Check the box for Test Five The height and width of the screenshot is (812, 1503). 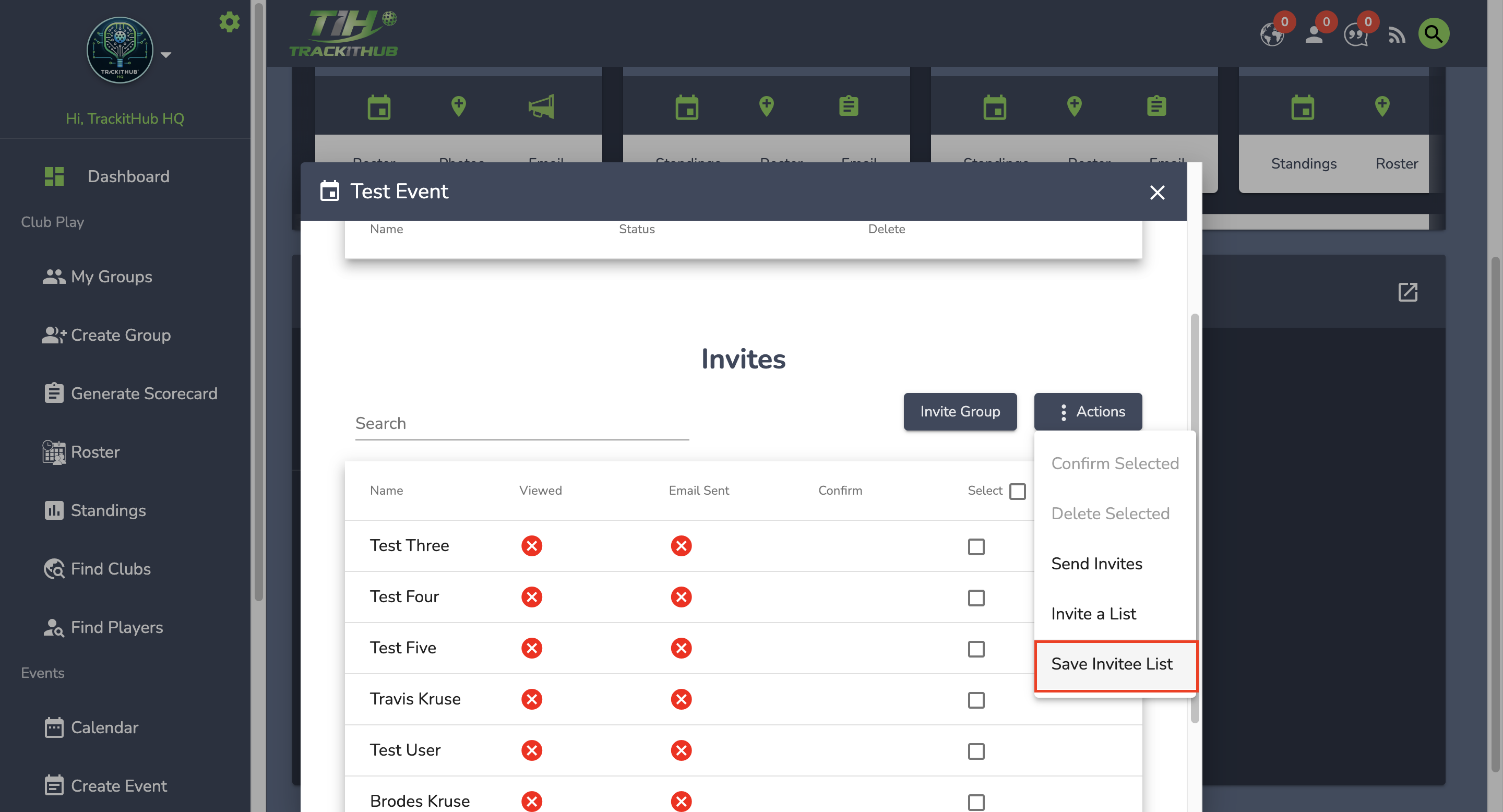click(x=976, y=649)
